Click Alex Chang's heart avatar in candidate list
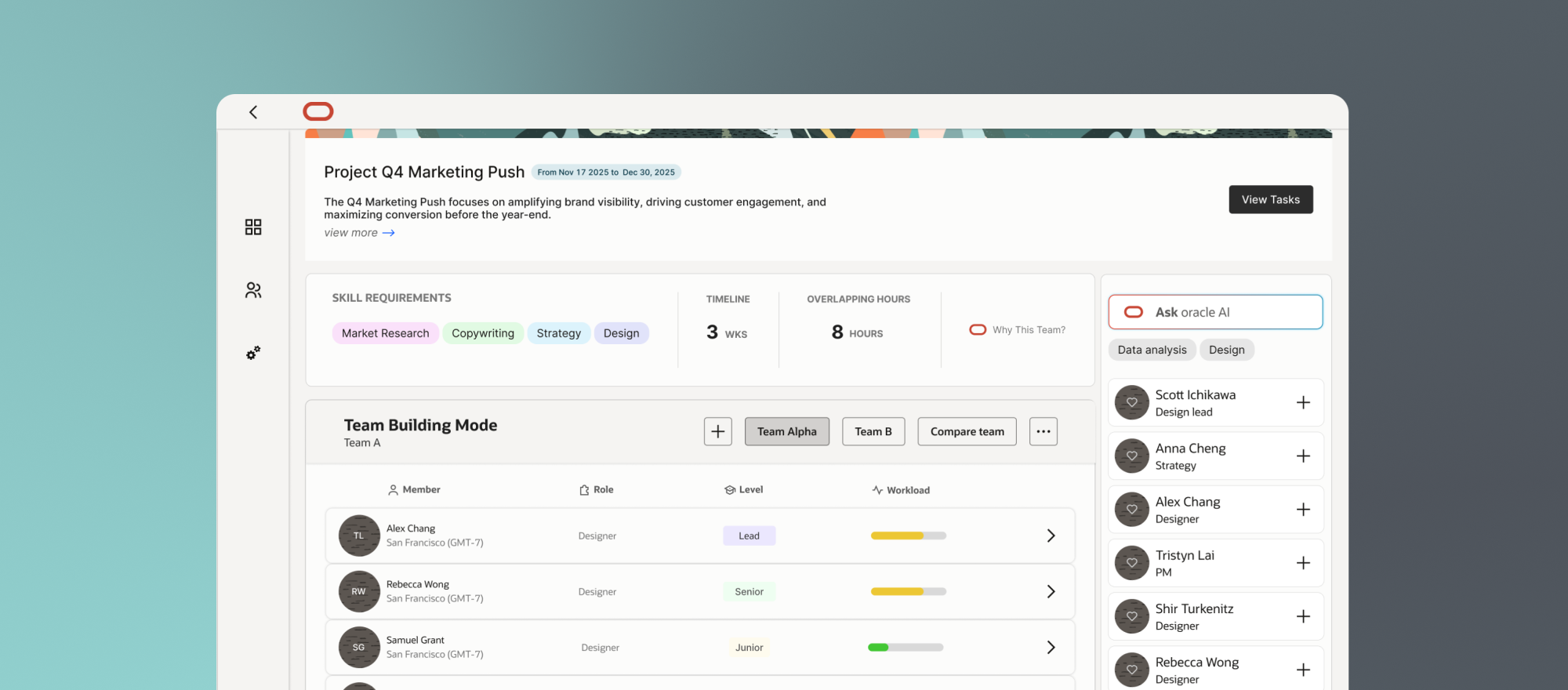 point(1132,510)
